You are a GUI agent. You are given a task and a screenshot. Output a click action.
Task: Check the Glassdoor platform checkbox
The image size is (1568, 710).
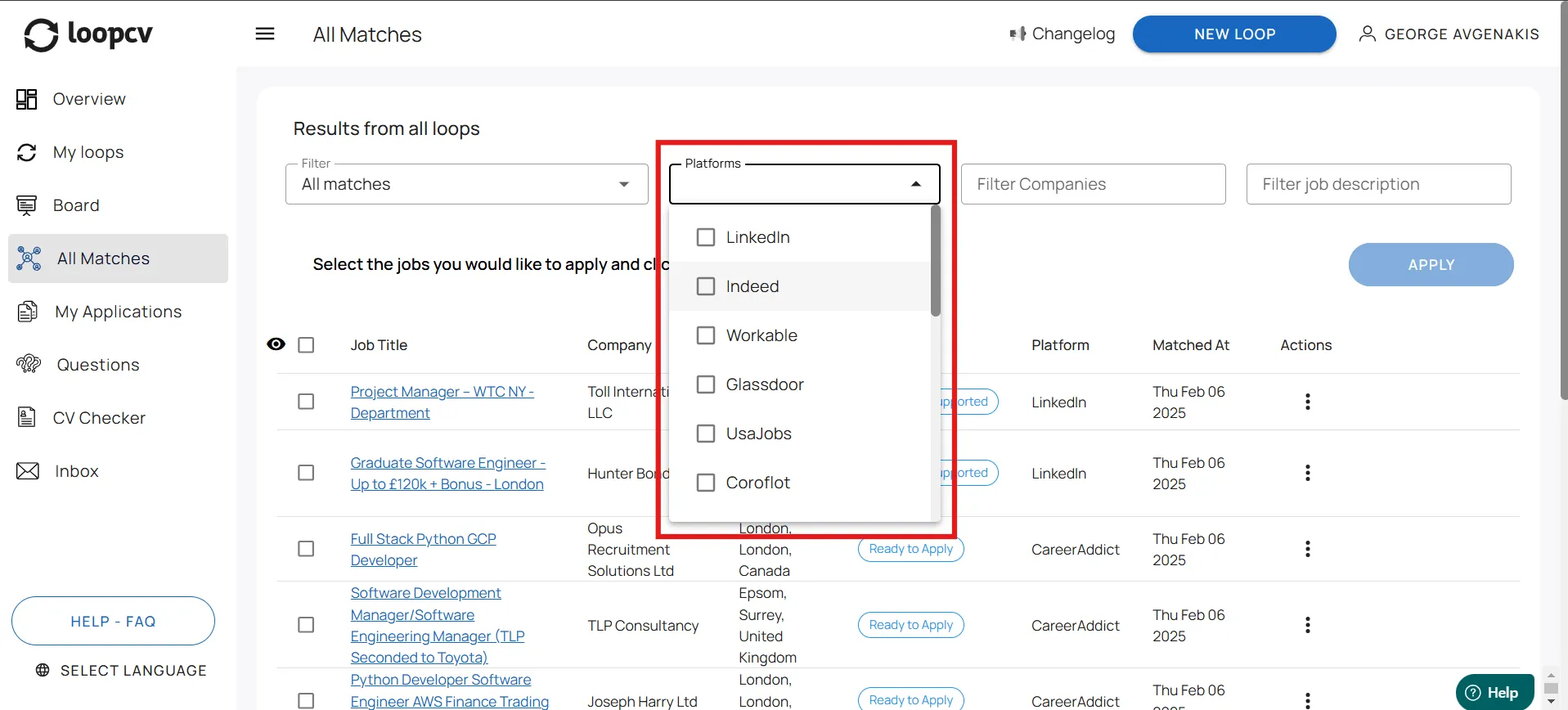tap(706, 384)
